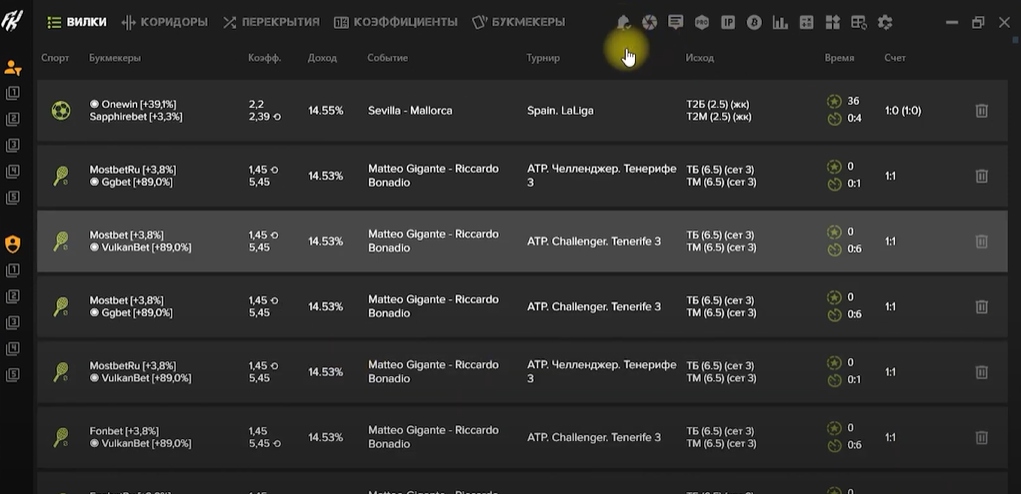Click the 14.55% income value
The height and width of the screenshot is (494, 1021).
click(326, 111)
